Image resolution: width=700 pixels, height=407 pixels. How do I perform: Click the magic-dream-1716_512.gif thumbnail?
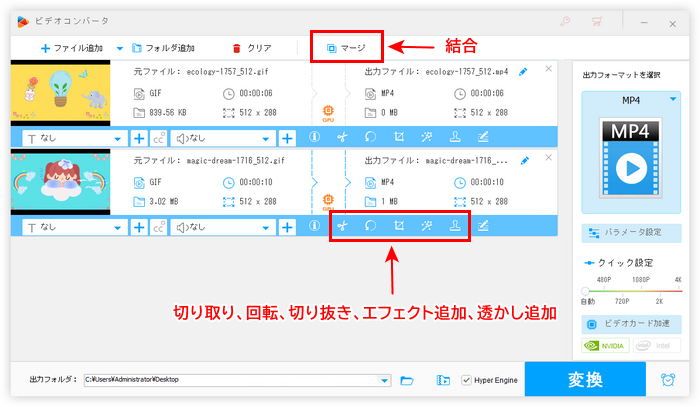pyautogui.click(x=60, y=182)
